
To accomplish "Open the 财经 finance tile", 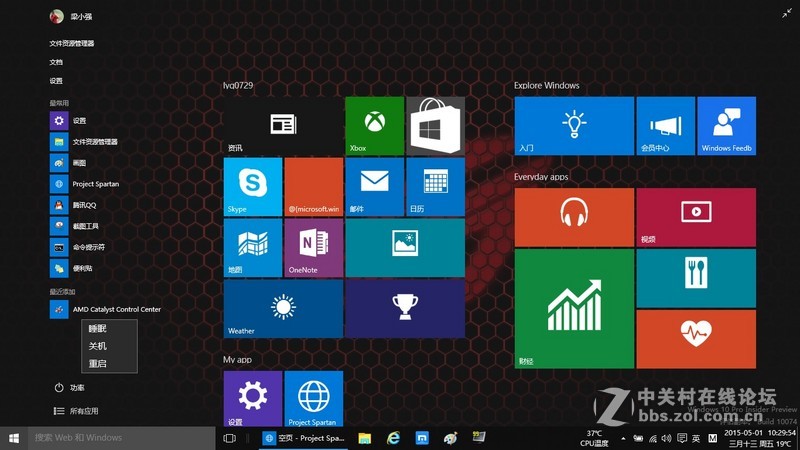I will click(x=574, y=309).
